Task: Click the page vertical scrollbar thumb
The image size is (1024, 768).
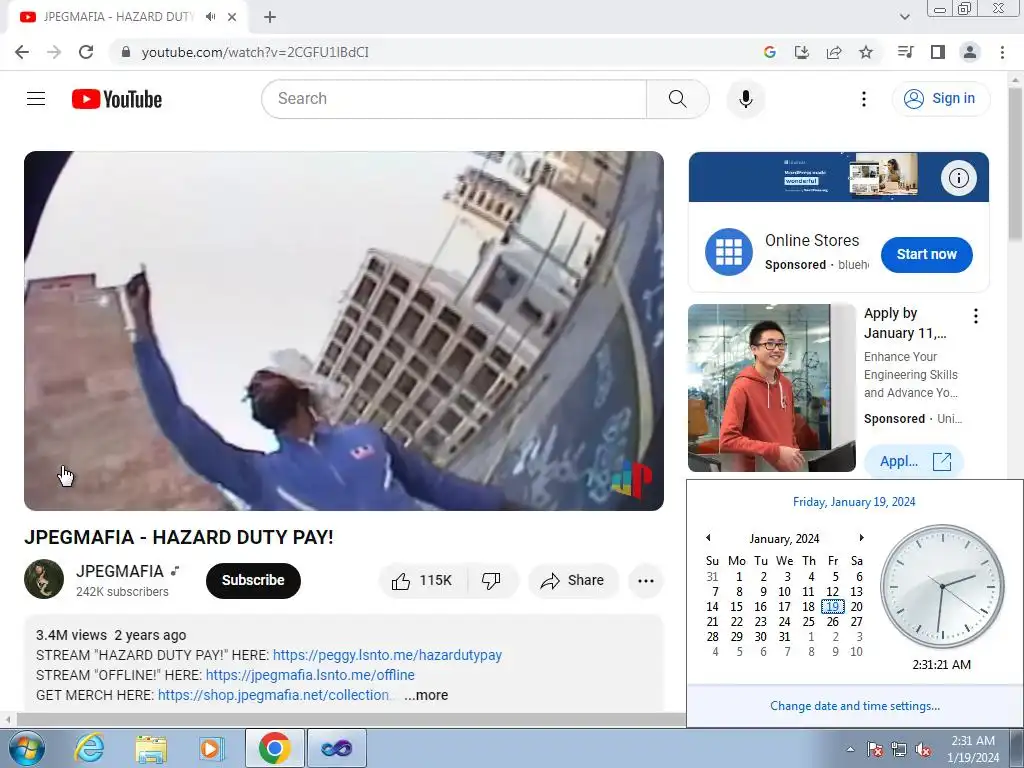Action: 1016,163
